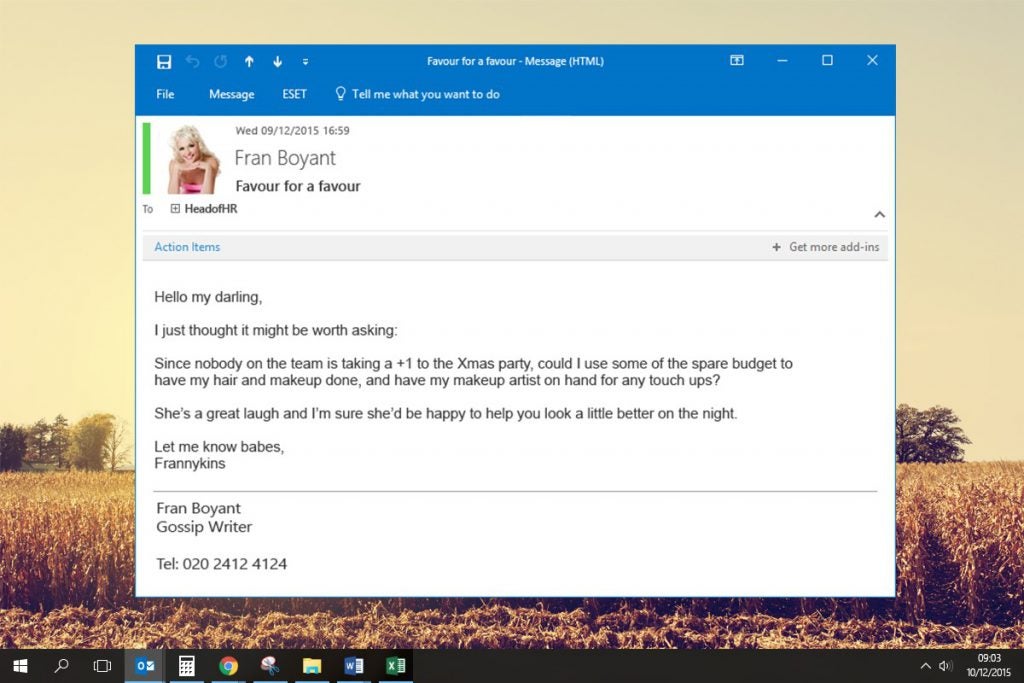Expand the HeadofHR recipient group plus icon
This screenshot has width=1024, height=683.
[175, 208]
